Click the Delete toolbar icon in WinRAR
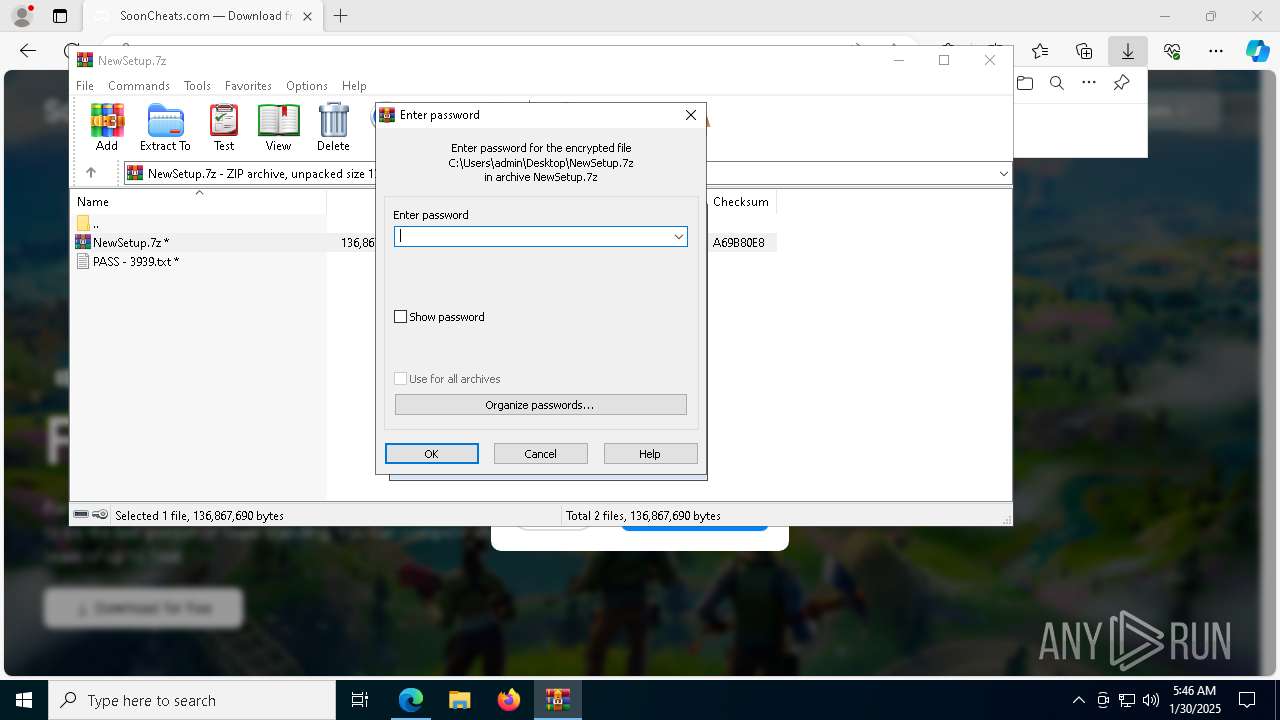 coord(333,128)
